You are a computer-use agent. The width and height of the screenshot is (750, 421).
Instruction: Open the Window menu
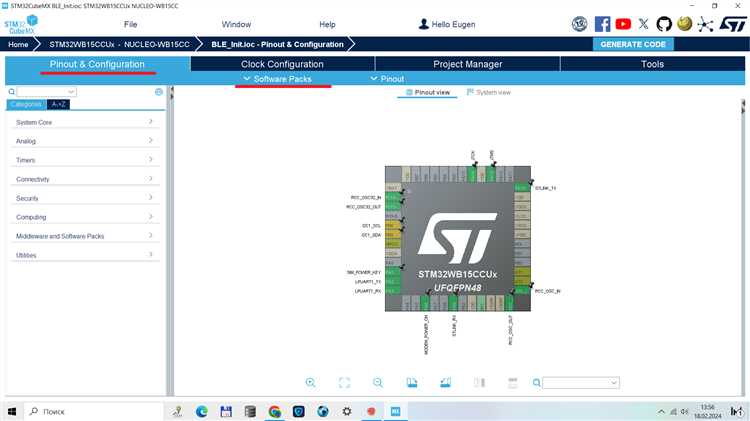[236, 24]
